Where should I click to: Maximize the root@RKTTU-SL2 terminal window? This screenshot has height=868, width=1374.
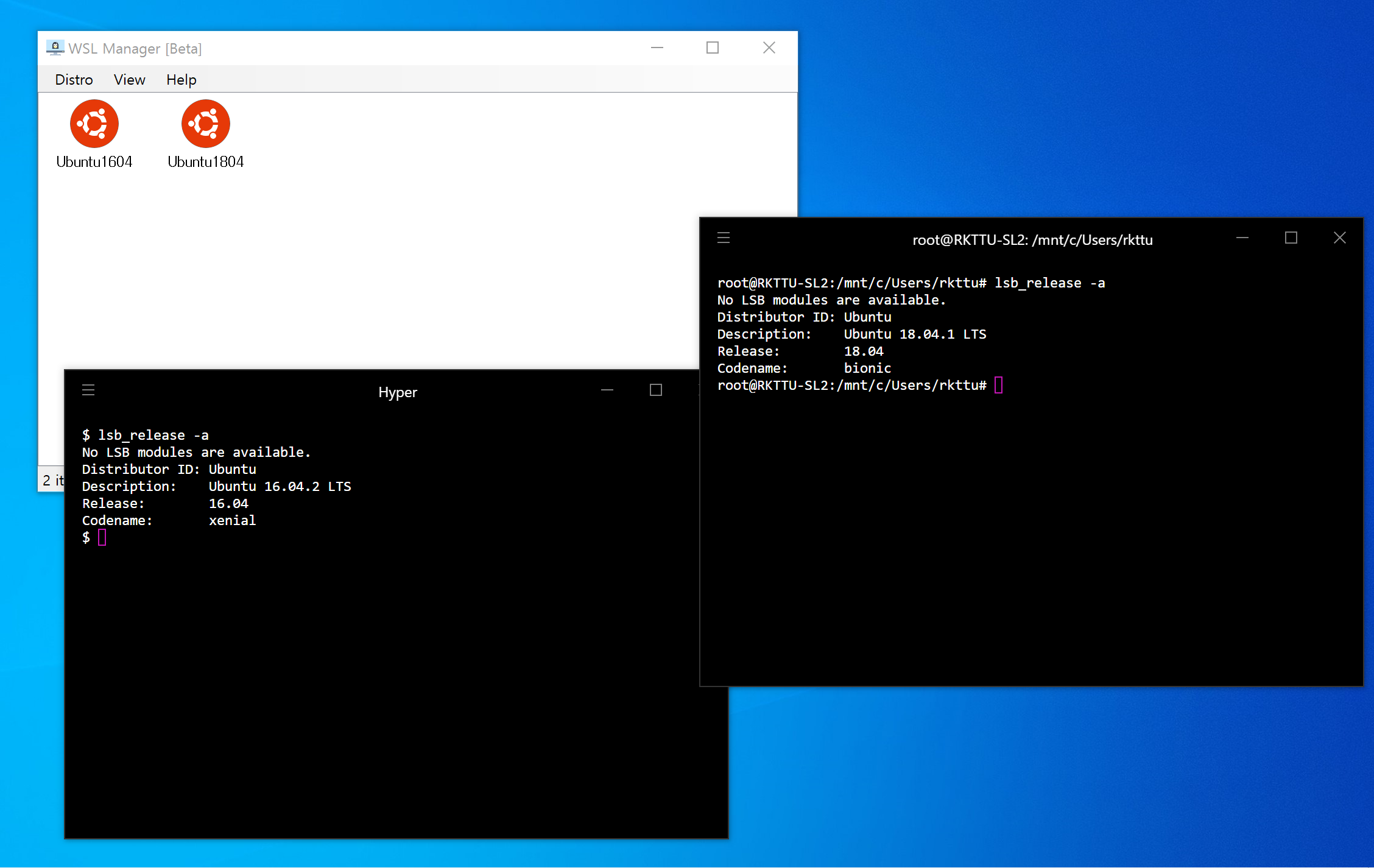click(x=1291, y=238)
